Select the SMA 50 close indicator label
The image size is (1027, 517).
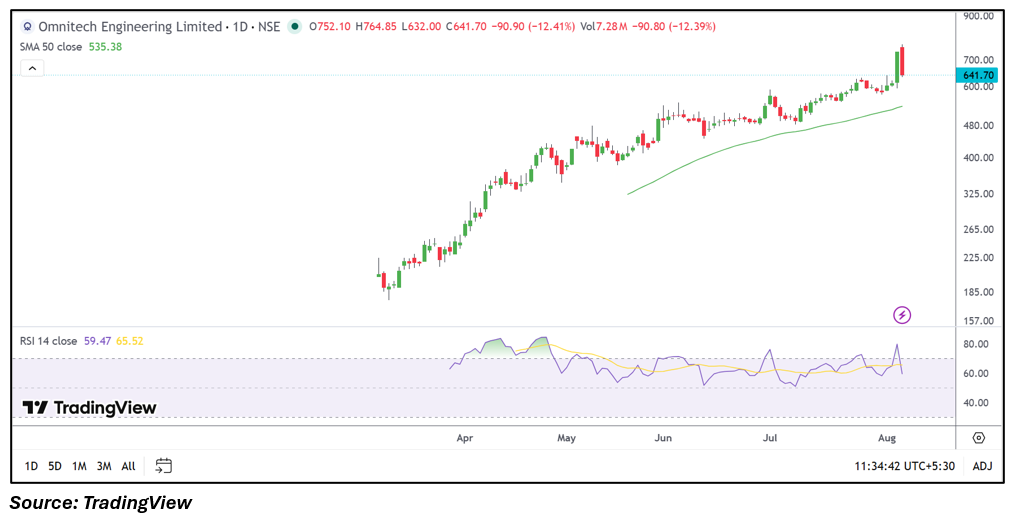click(x=51, y=47)
